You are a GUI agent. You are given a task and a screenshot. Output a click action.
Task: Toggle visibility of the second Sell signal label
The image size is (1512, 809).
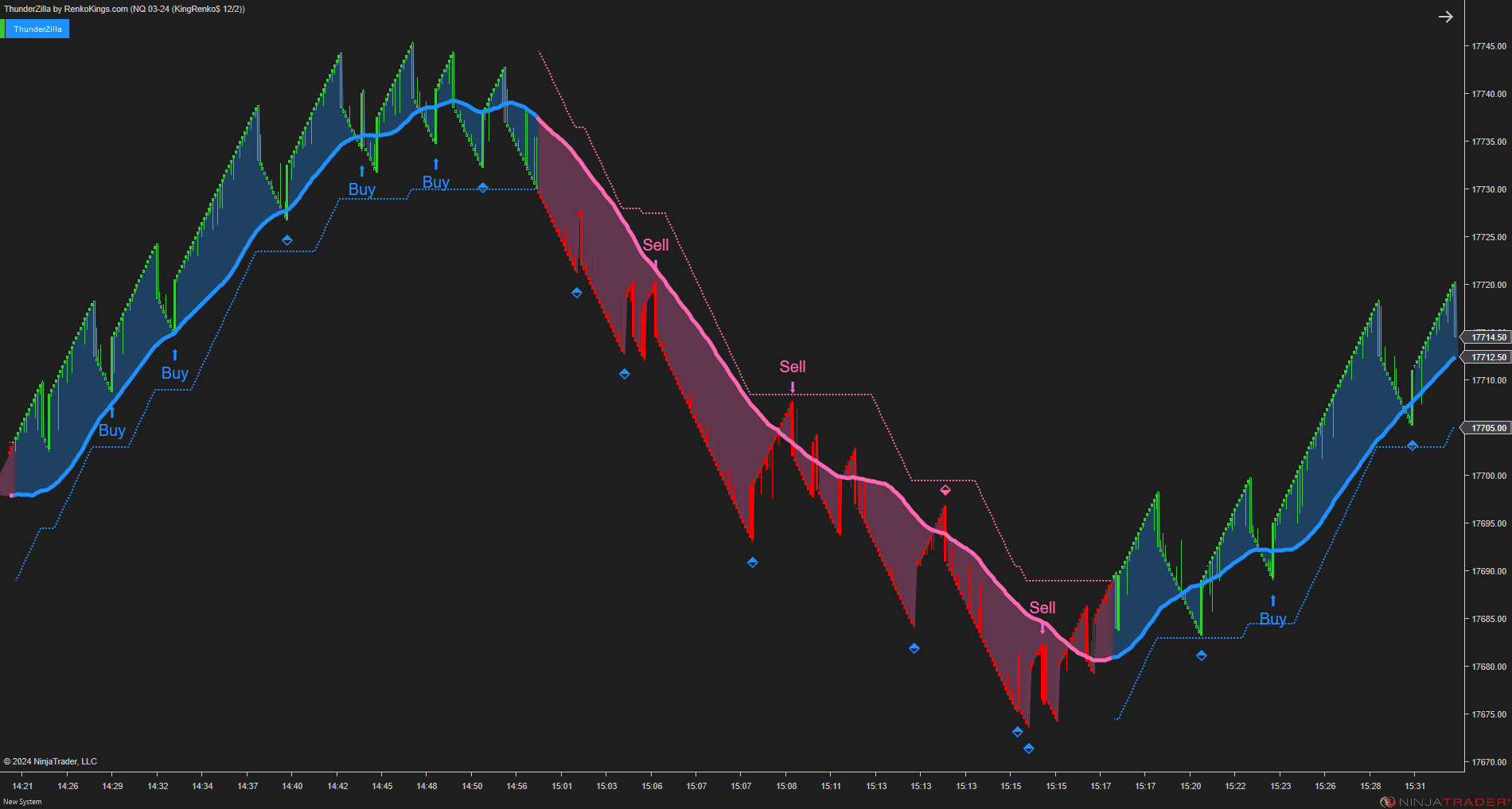point(793,367)
